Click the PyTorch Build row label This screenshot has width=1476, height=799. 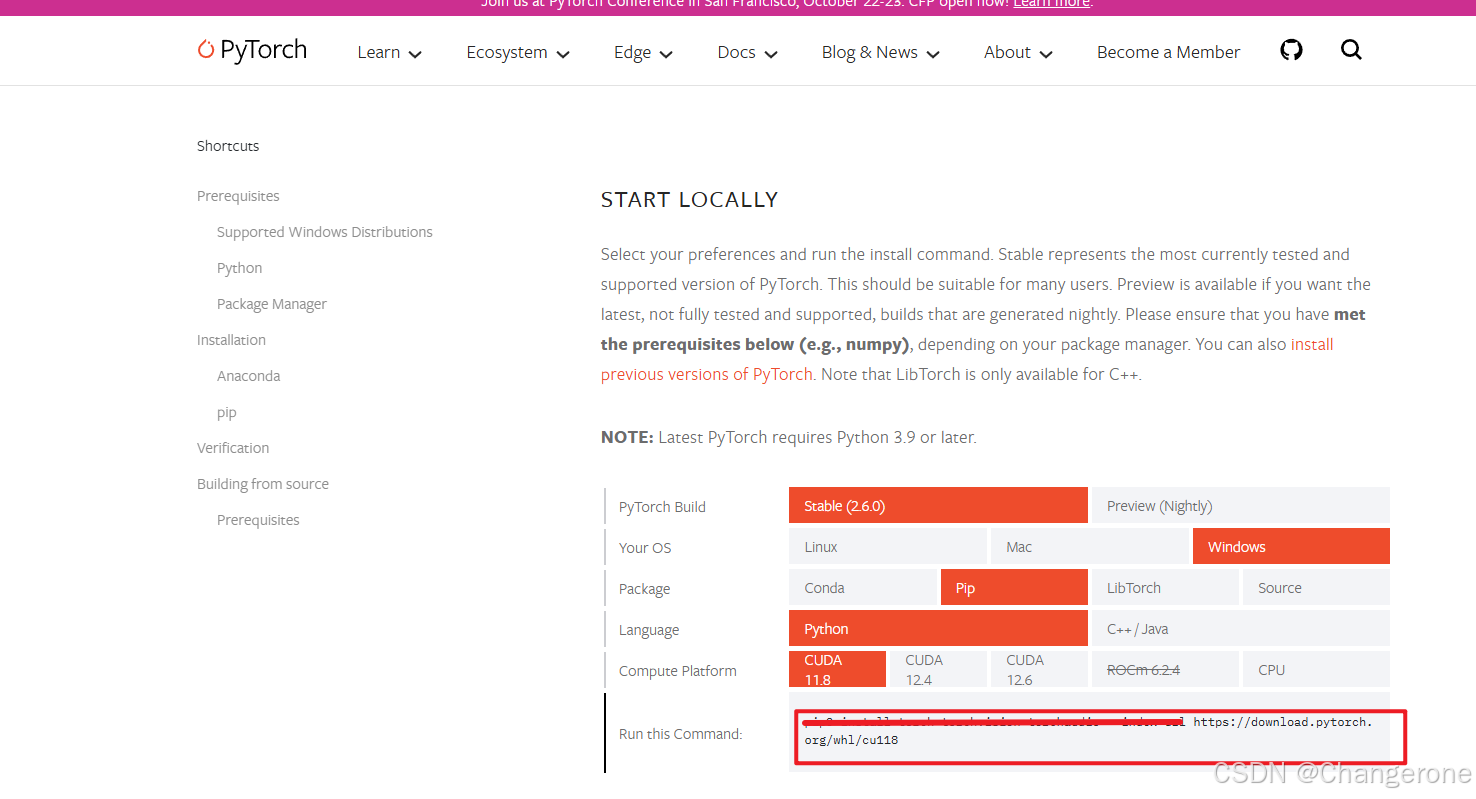[x=662, y=507]
